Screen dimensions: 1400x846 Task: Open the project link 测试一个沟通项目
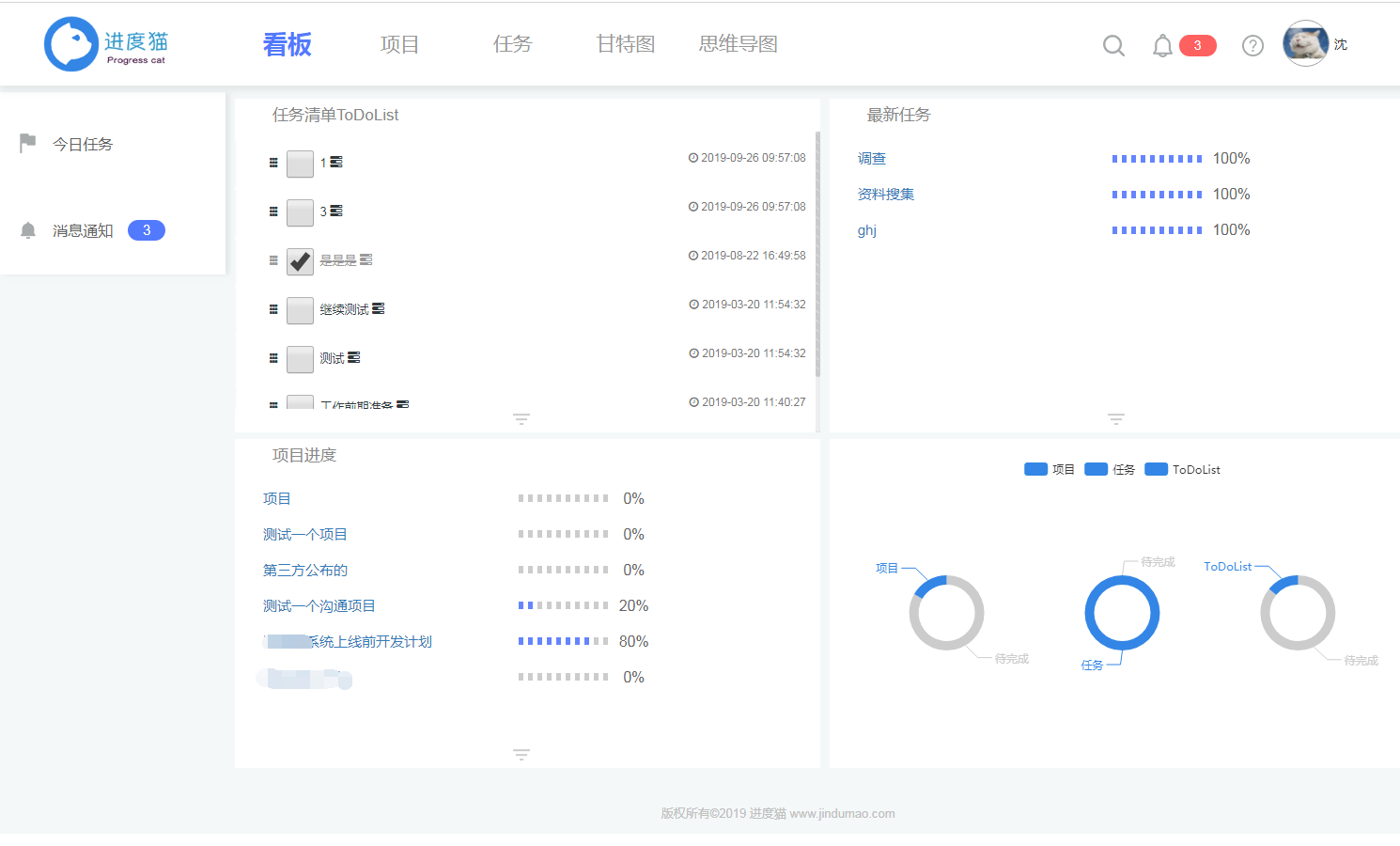click(x=319, y=605)
